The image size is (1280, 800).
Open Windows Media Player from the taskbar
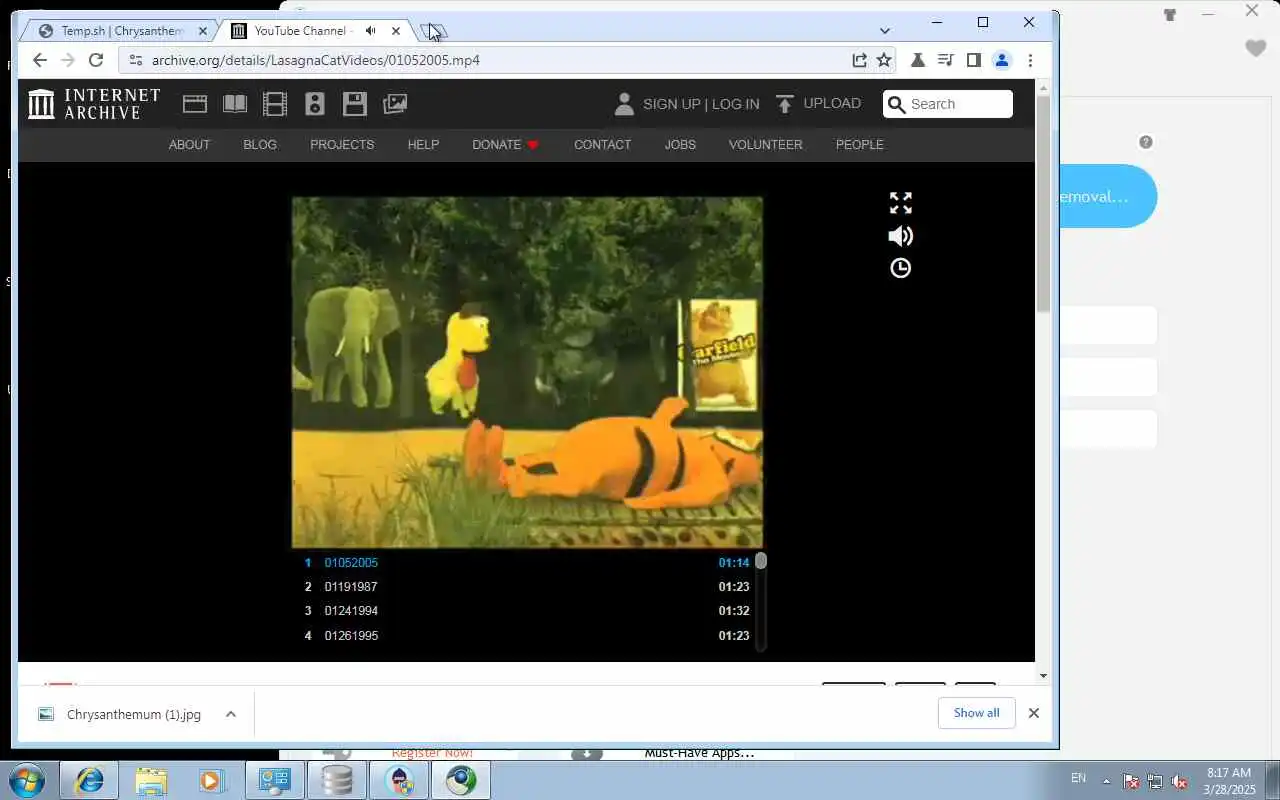pyautogui.click(x=212, y=780)
